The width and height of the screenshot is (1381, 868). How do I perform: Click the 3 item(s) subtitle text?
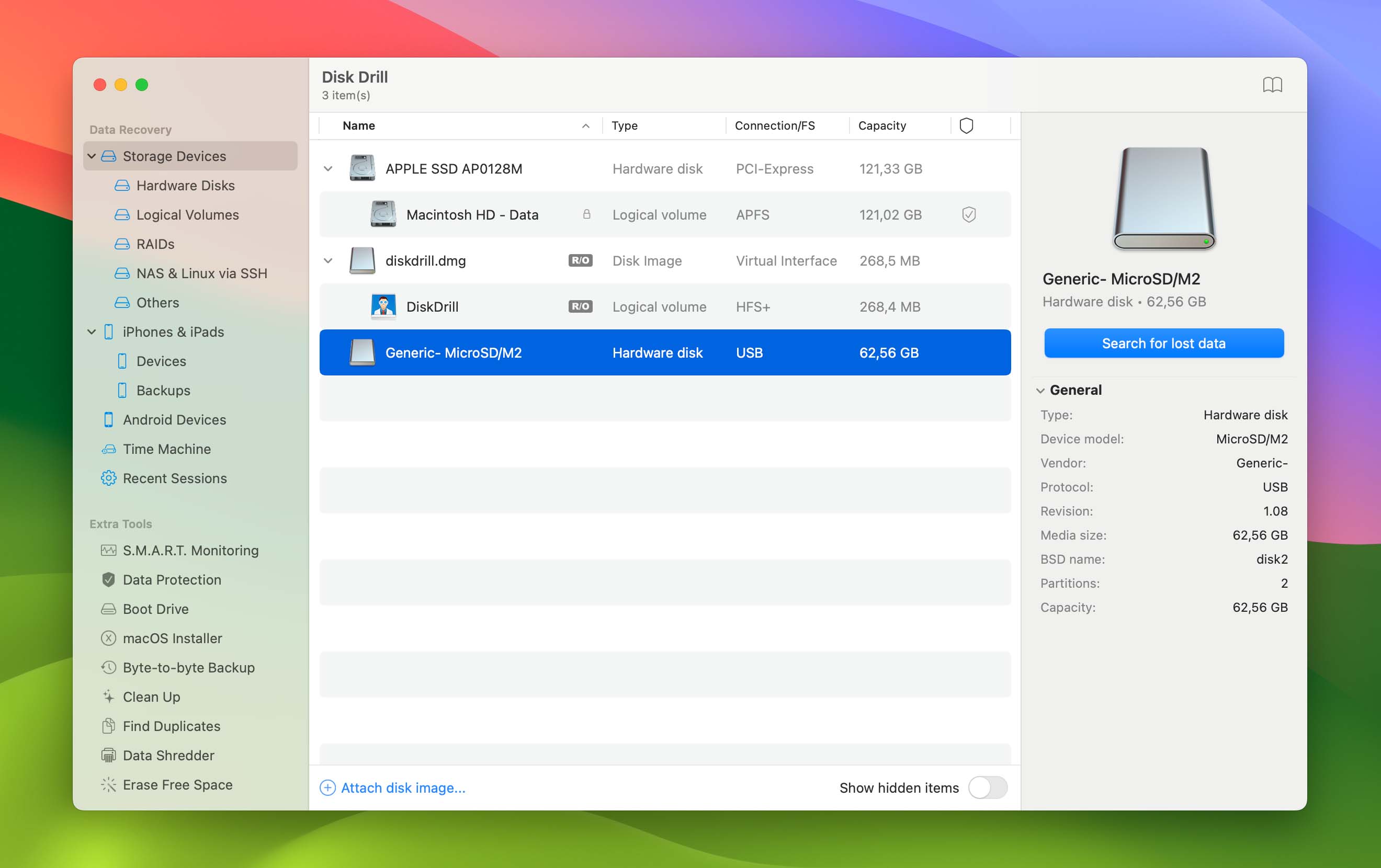pos(346,95)
